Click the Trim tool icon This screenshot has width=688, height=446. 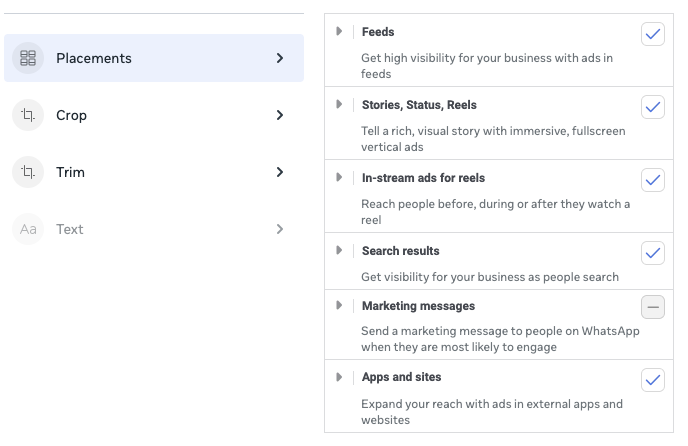pyautogui.click(x=28, y=172)
